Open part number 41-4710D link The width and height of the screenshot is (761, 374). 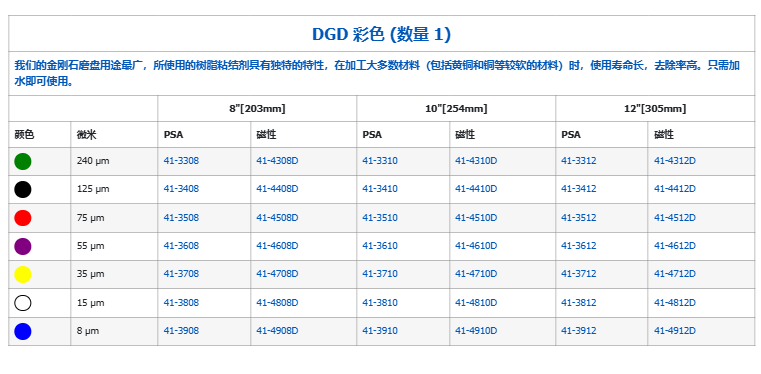tap(476, 274)
